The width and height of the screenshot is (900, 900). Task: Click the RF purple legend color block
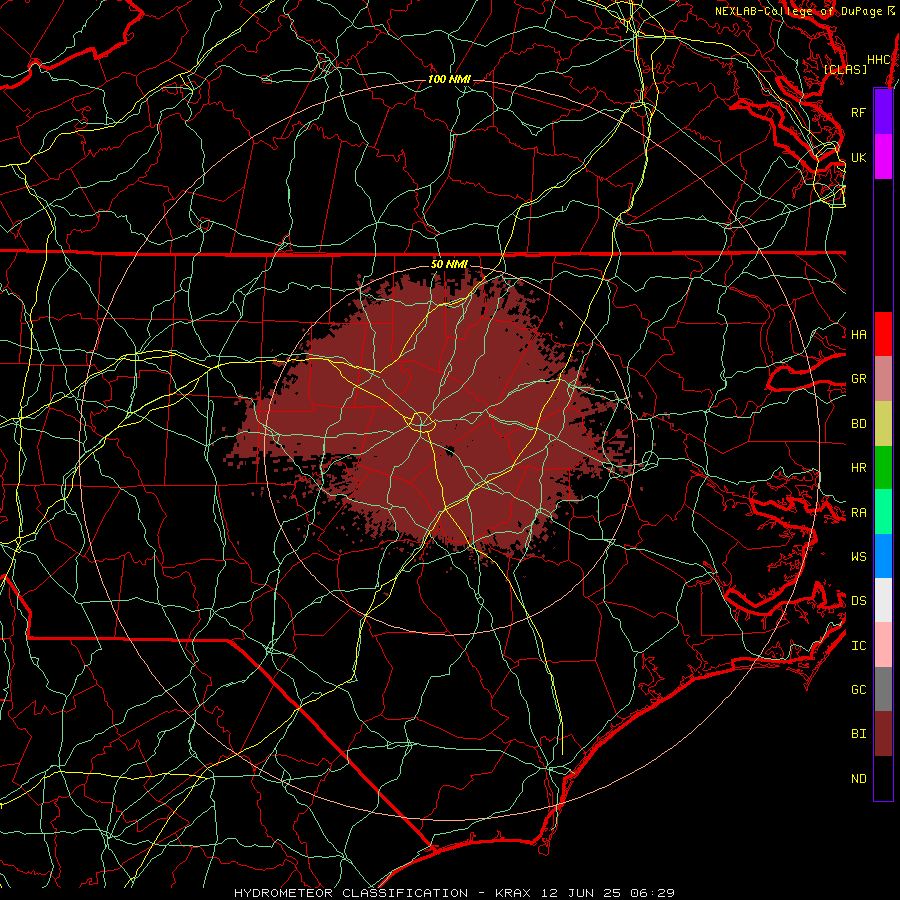click(883, 112)
